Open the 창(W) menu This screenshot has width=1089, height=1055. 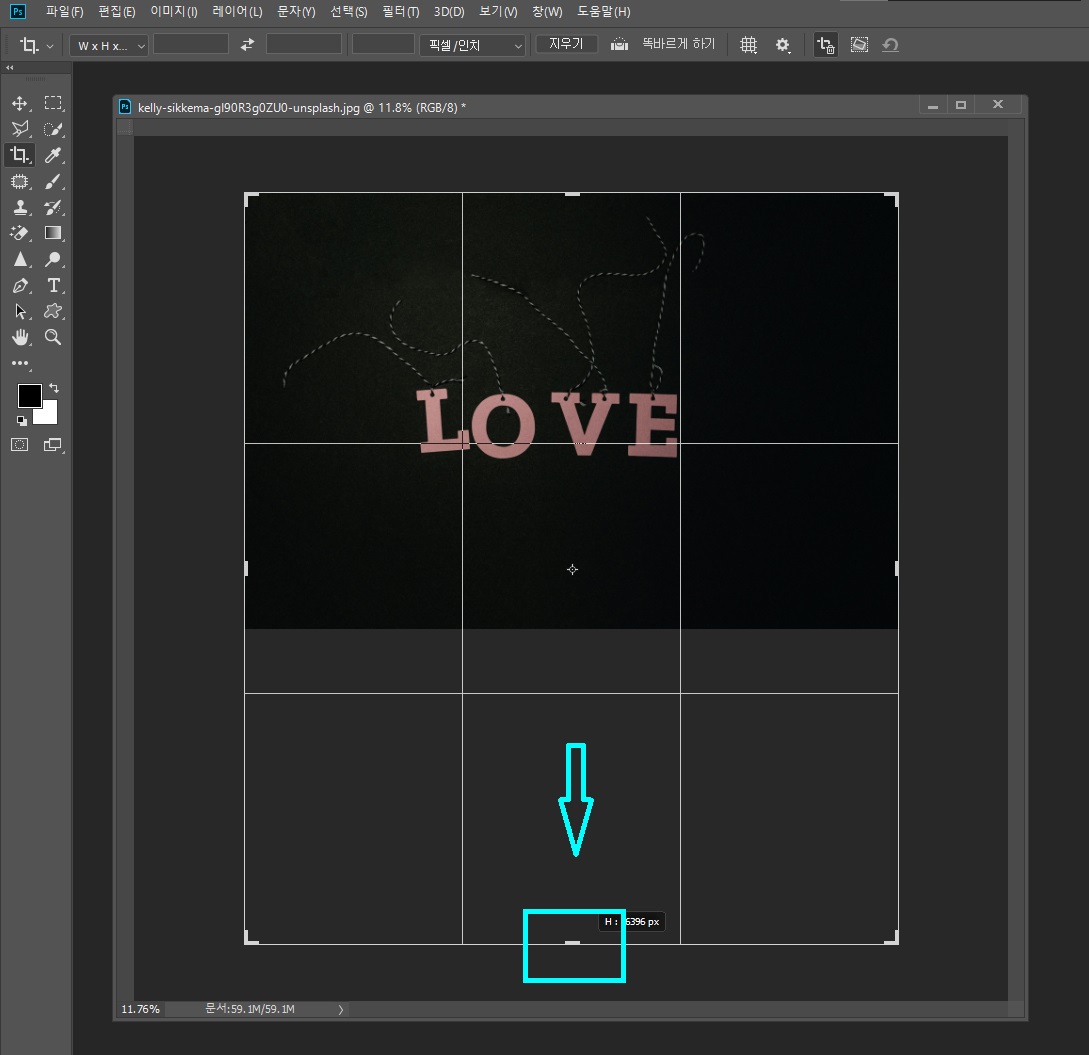coord(547,12)
